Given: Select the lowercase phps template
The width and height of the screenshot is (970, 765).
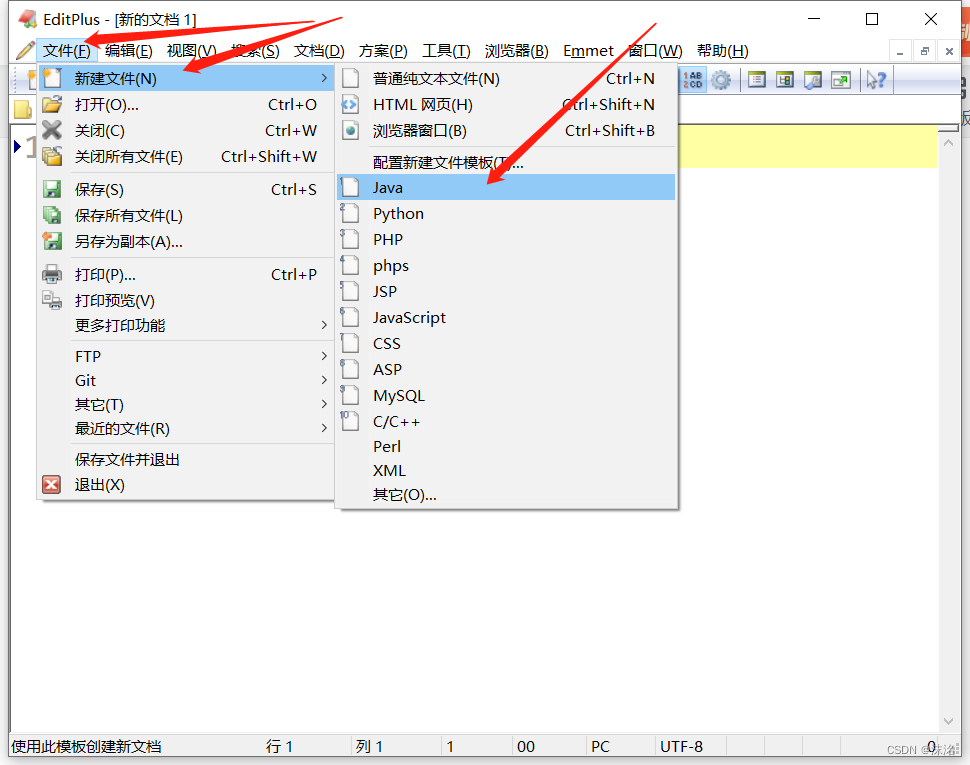Looking at the screenshot, I should (506, 265).
